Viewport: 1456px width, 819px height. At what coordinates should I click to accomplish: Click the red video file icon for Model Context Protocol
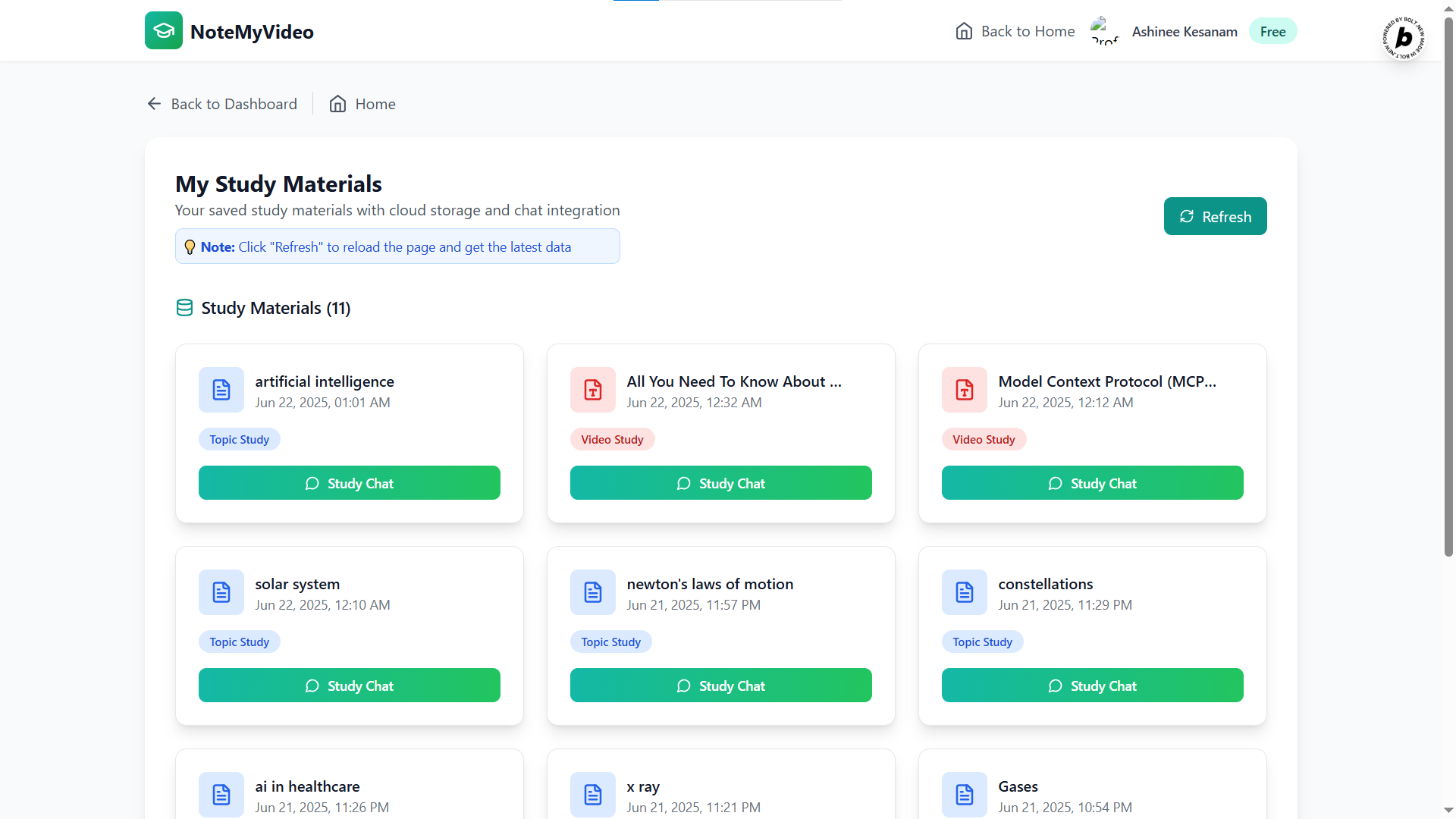(x=965, y=390)
